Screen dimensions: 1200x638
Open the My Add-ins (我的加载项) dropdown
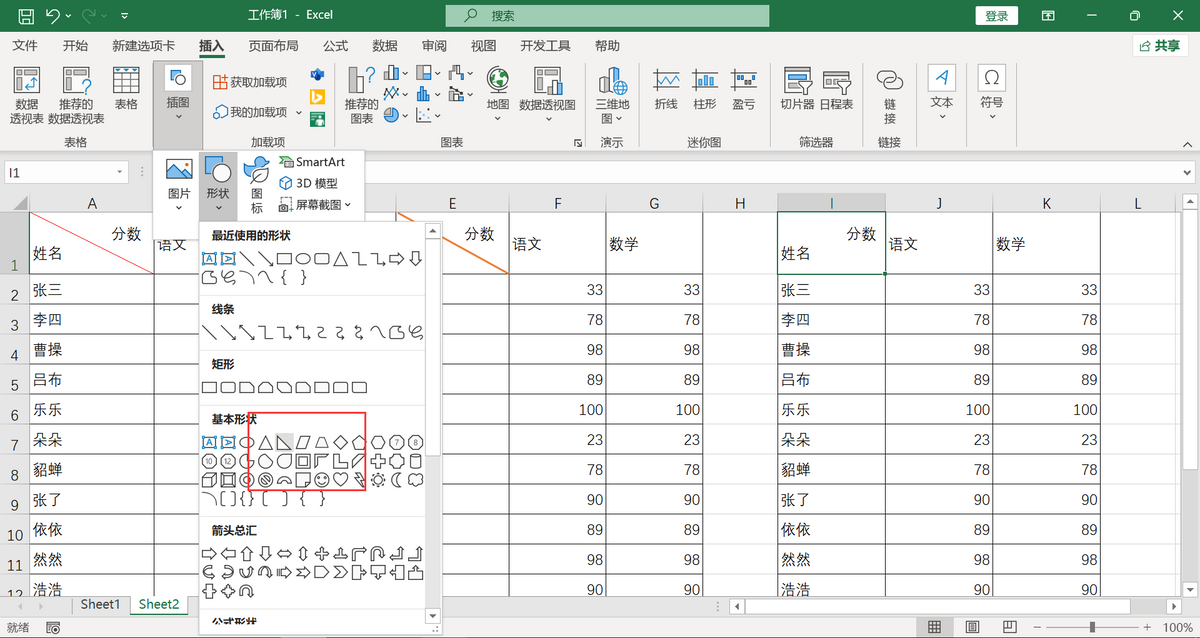pyautogui.click(x=257, y=112)
